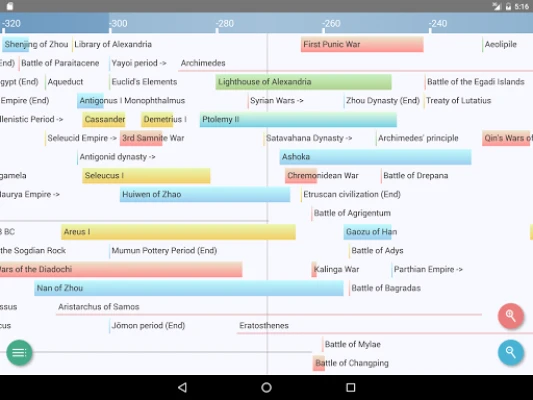Tap the Android back navigation icon

point(183,387)
